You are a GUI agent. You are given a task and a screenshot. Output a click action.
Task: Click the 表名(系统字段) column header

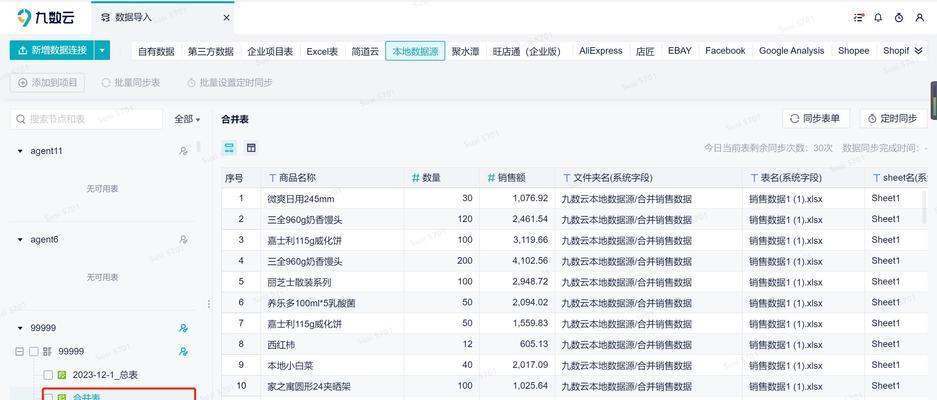[x=804, y=178]
